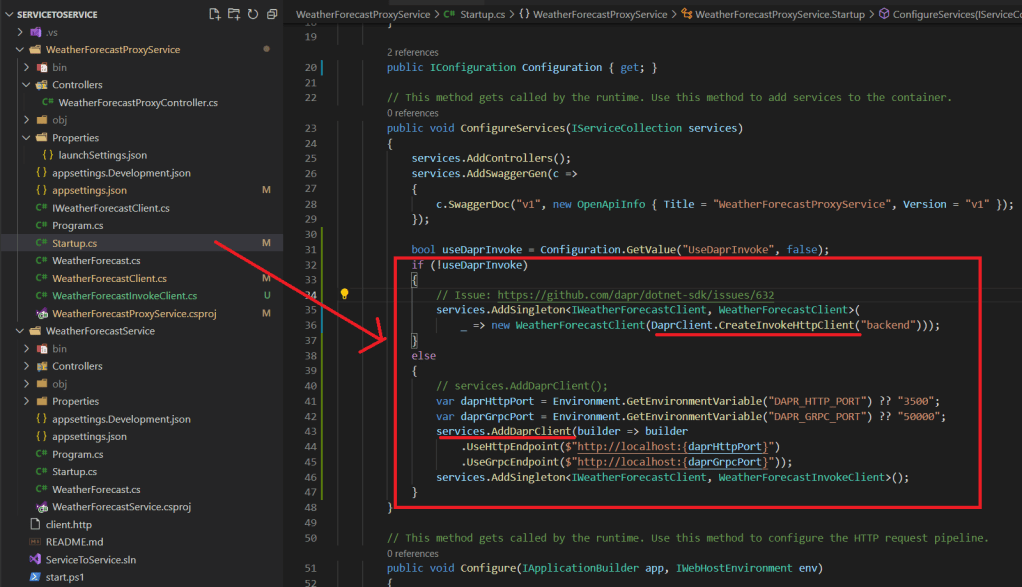The width and height of the screenshot is (1022, 587).
Task: Open WeatherForecastInvokeClient.cs in the Explorer
Action: point(124,296)
